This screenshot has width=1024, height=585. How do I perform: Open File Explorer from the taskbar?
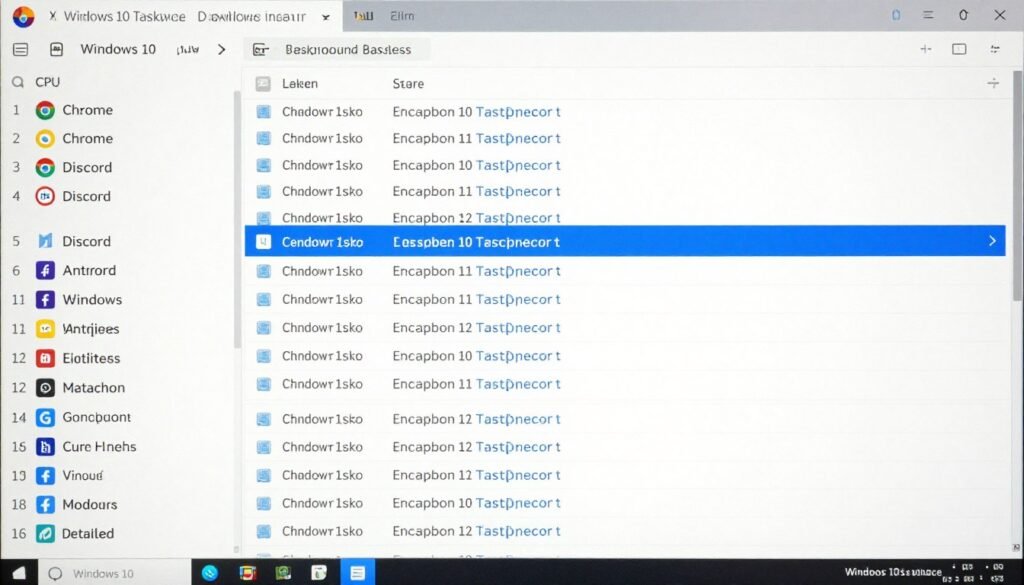click(x=318, y=572)
